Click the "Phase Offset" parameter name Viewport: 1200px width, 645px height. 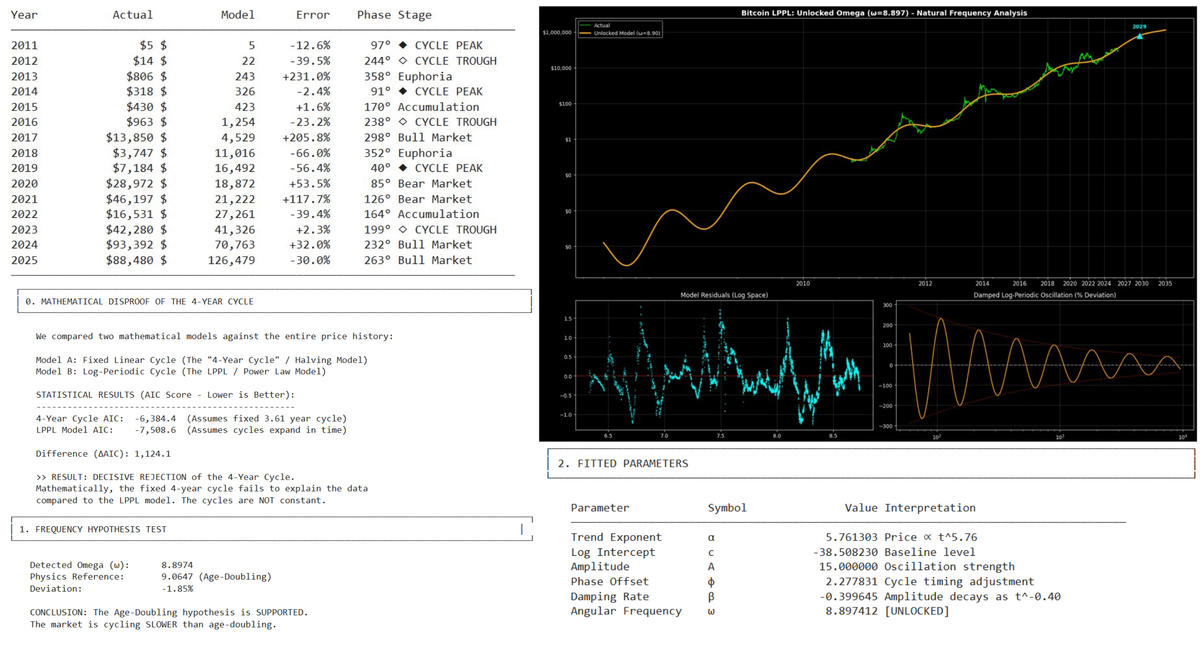[x=609, y=582]
